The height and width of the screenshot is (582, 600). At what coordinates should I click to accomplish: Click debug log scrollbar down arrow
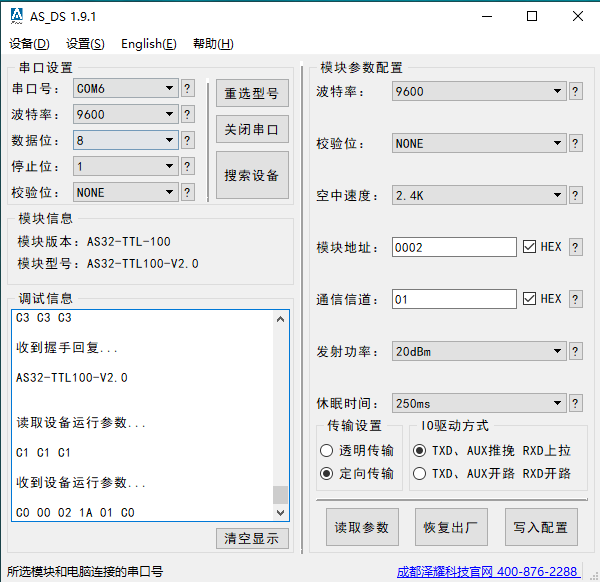coord(280,512)
